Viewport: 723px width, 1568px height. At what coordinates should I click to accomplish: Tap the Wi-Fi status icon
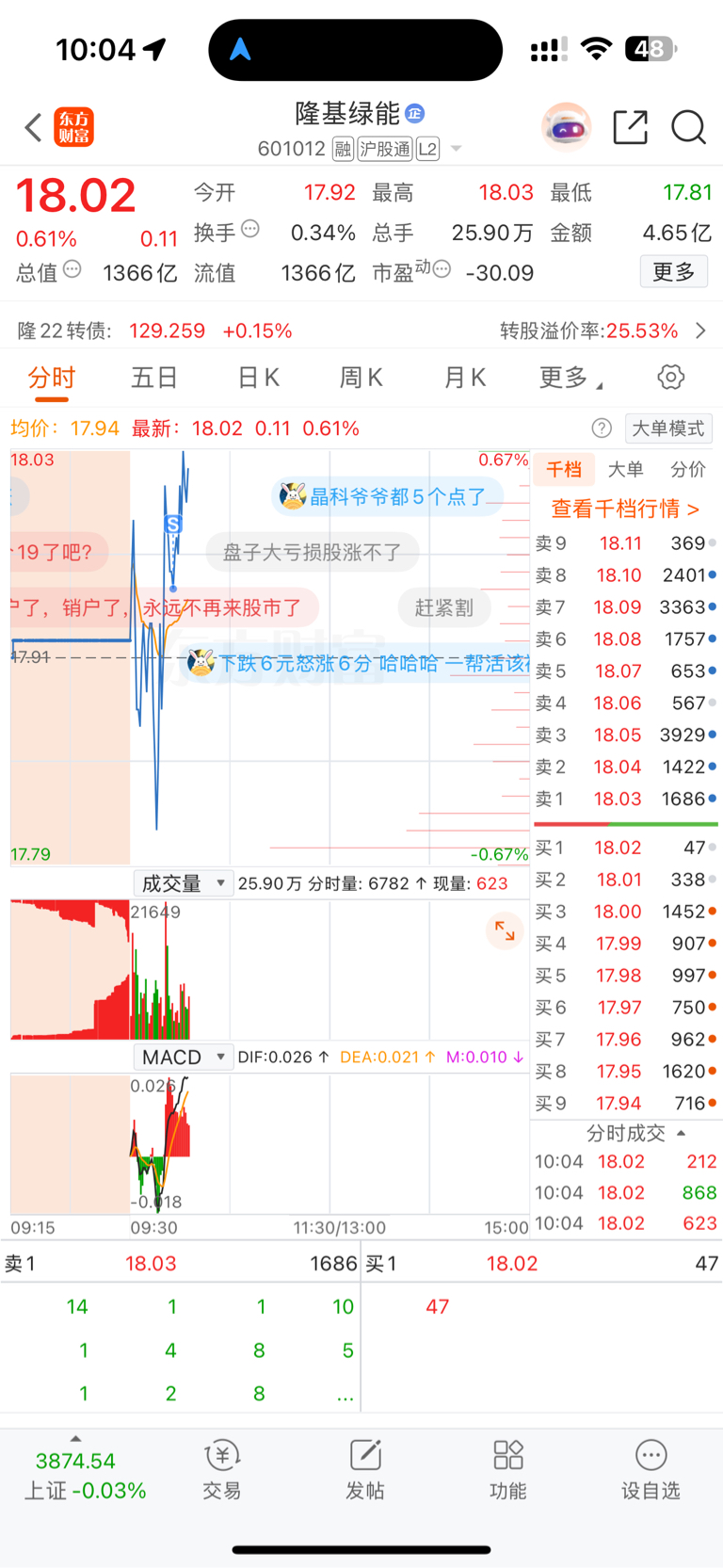click(x=596, y=48)
